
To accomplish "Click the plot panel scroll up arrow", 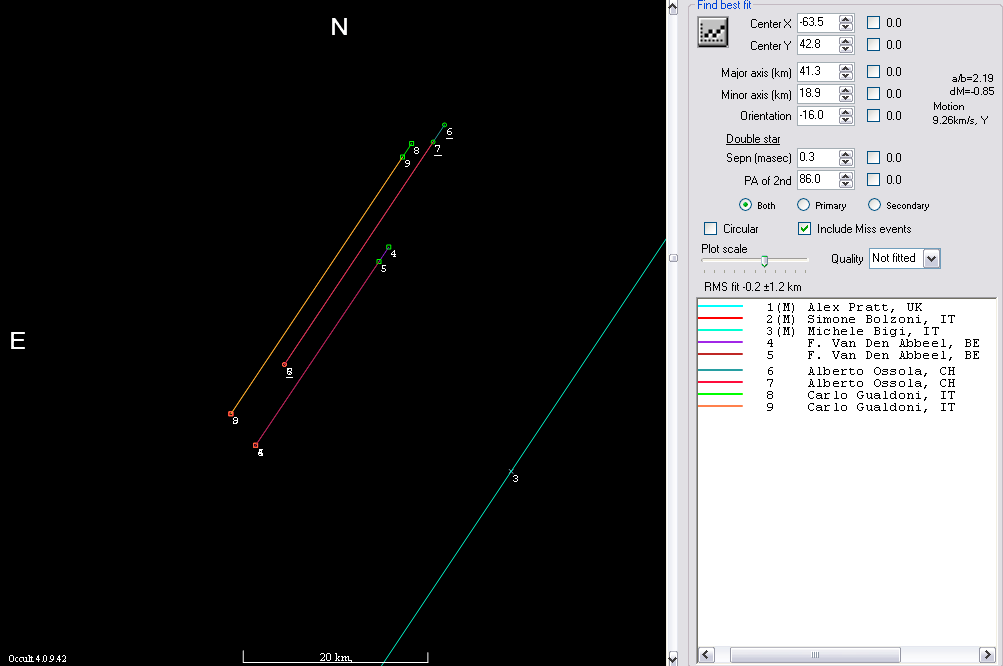I will pos(673,8).
